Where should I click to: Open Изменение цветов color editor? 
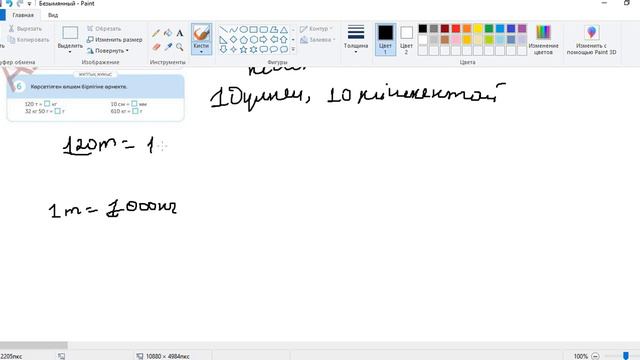pyautogui.click(x=543, y=40)
